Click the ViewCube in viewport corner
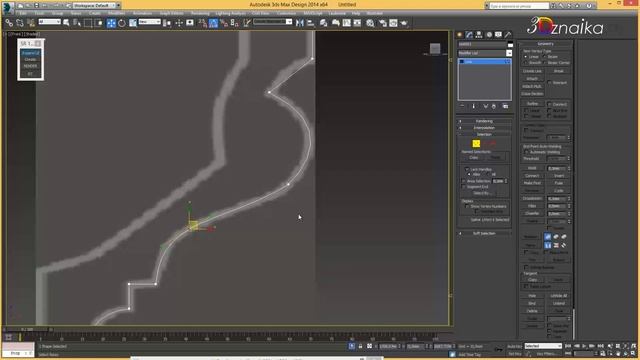This screenshot has height=360, width=640. tap(435, 49)
